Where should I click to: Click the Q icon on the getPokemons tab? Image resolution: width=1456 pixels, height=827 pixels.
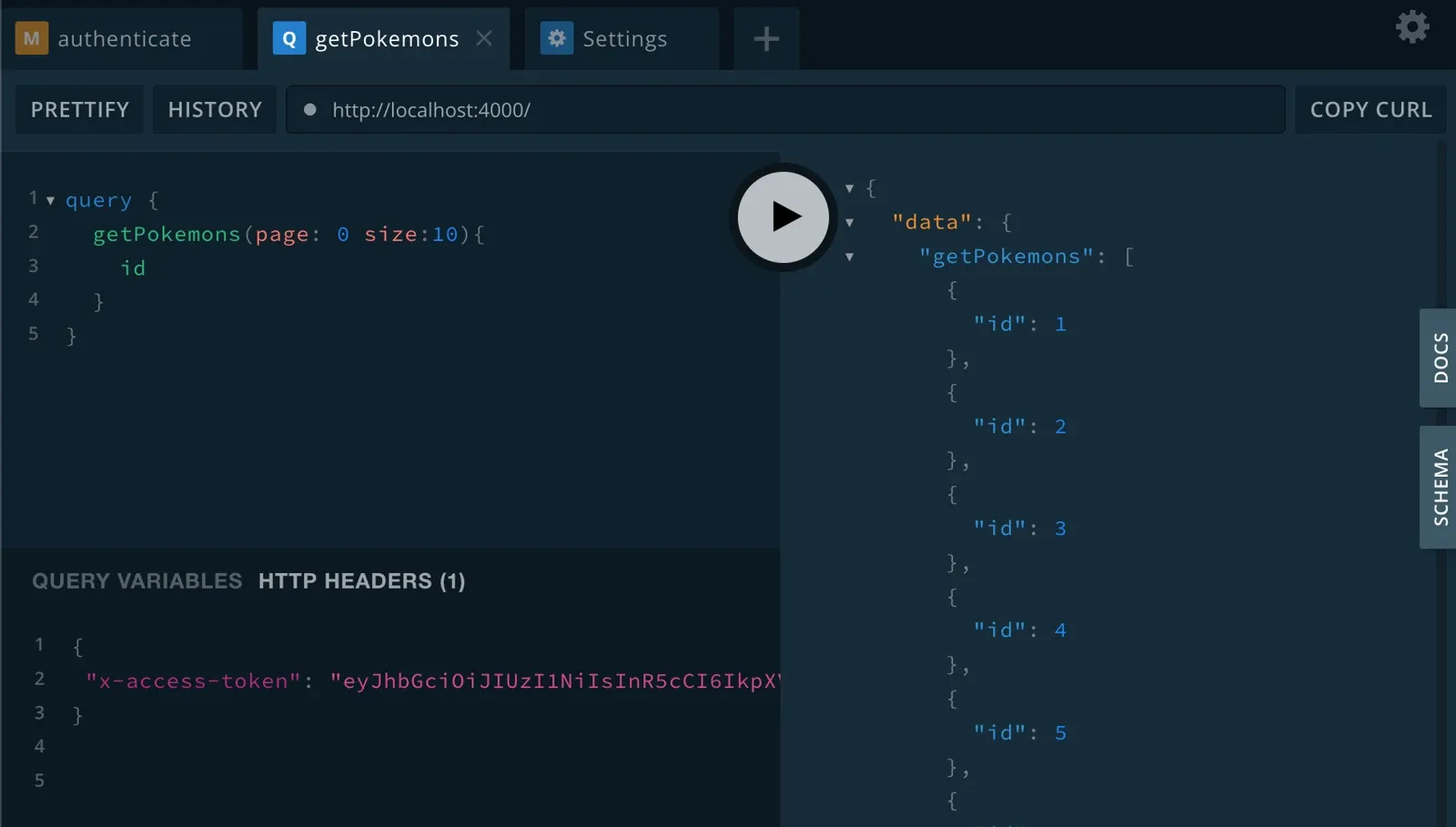point(289,38)
